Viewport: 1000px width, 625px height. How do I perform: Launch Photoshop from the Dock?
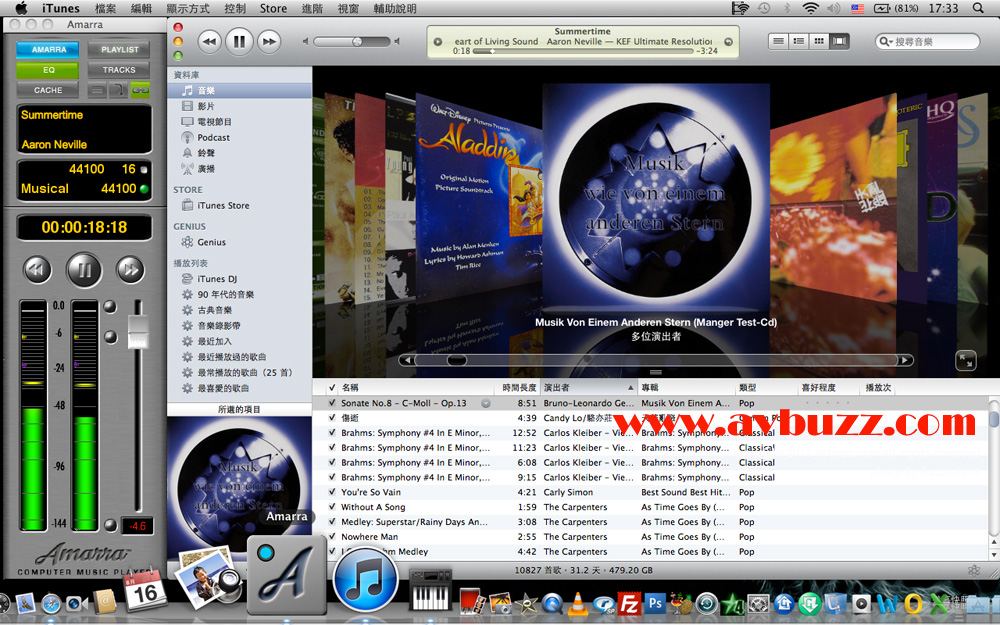(655, 603)
